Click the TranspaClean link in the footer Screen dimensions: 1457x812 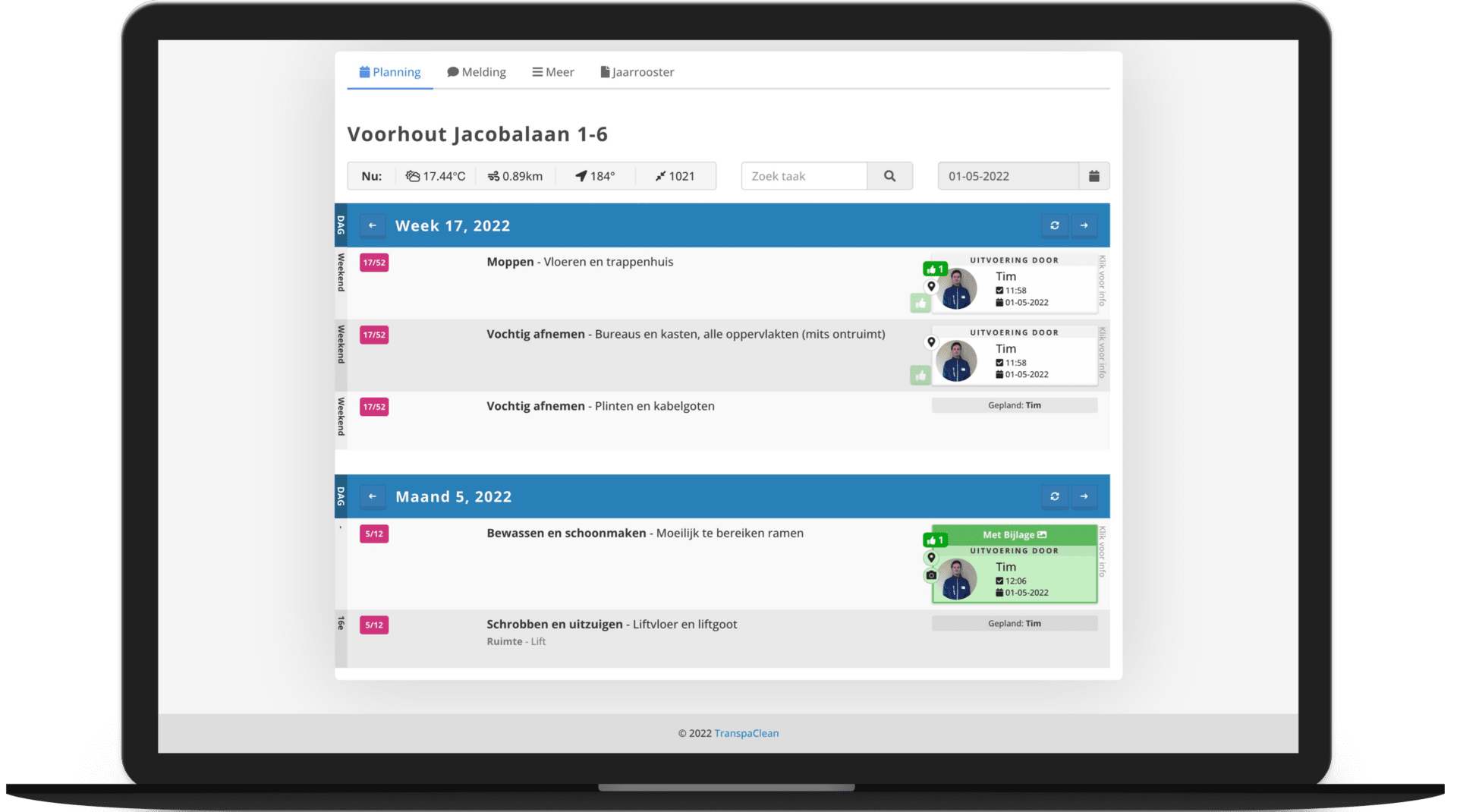(x=747, y=733)
